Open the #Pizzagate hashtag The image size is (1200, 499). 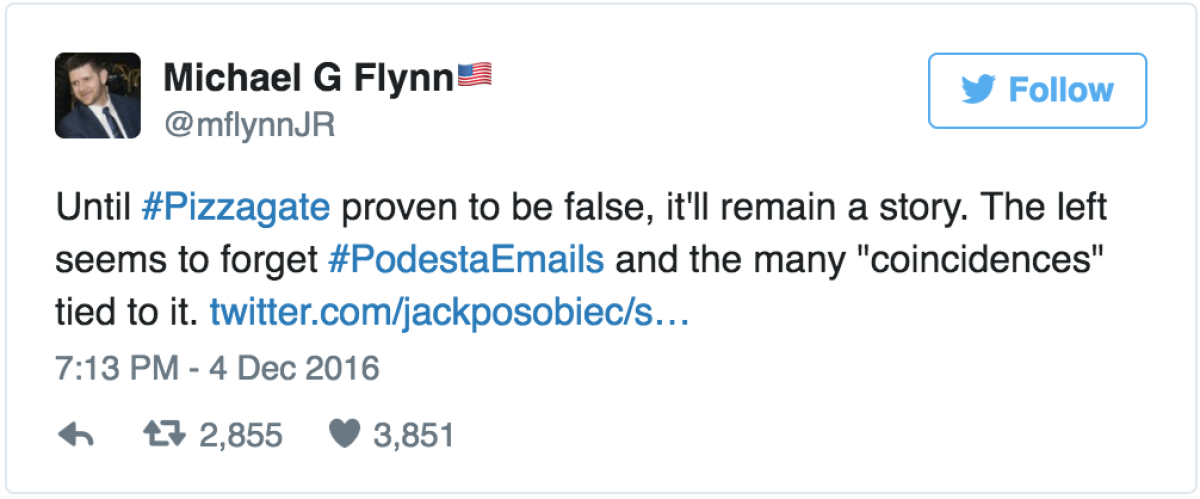click(x=235, y=210)
